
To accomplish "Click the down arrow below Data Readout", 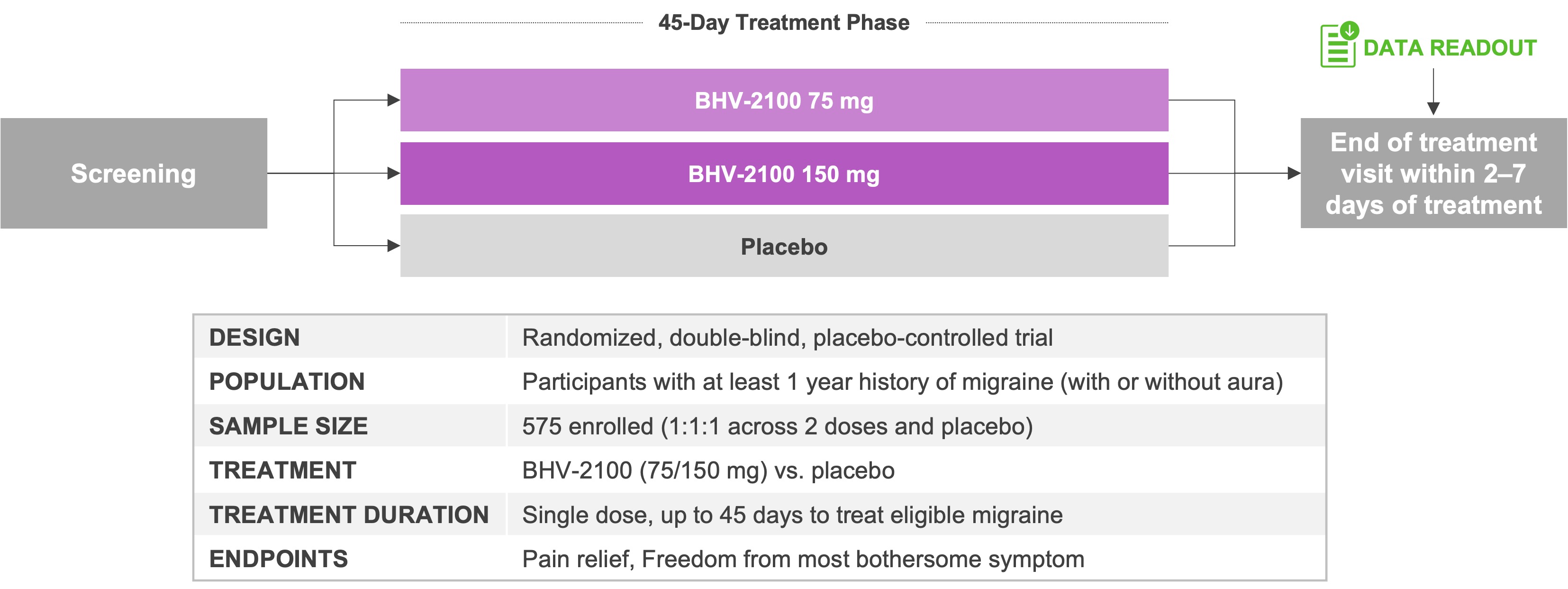I will (x=1433, y=107).
